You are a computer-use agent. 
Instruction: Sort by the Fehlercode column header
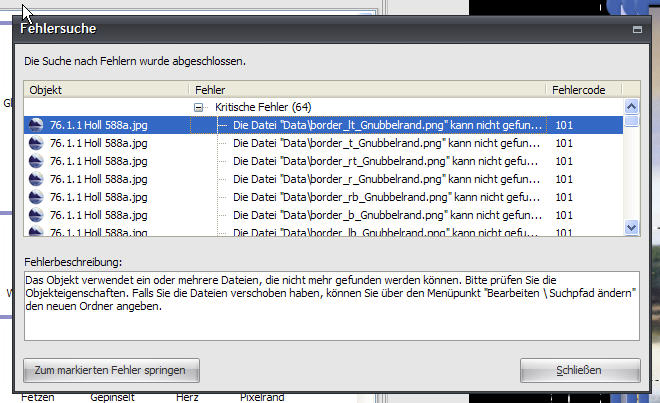click(584, 89)
